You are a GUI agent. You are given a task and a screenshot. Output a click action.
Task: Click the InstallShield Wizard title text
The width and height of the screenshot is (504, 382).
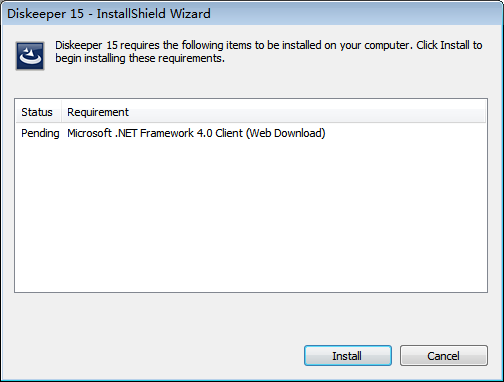(x=154, y=14)
